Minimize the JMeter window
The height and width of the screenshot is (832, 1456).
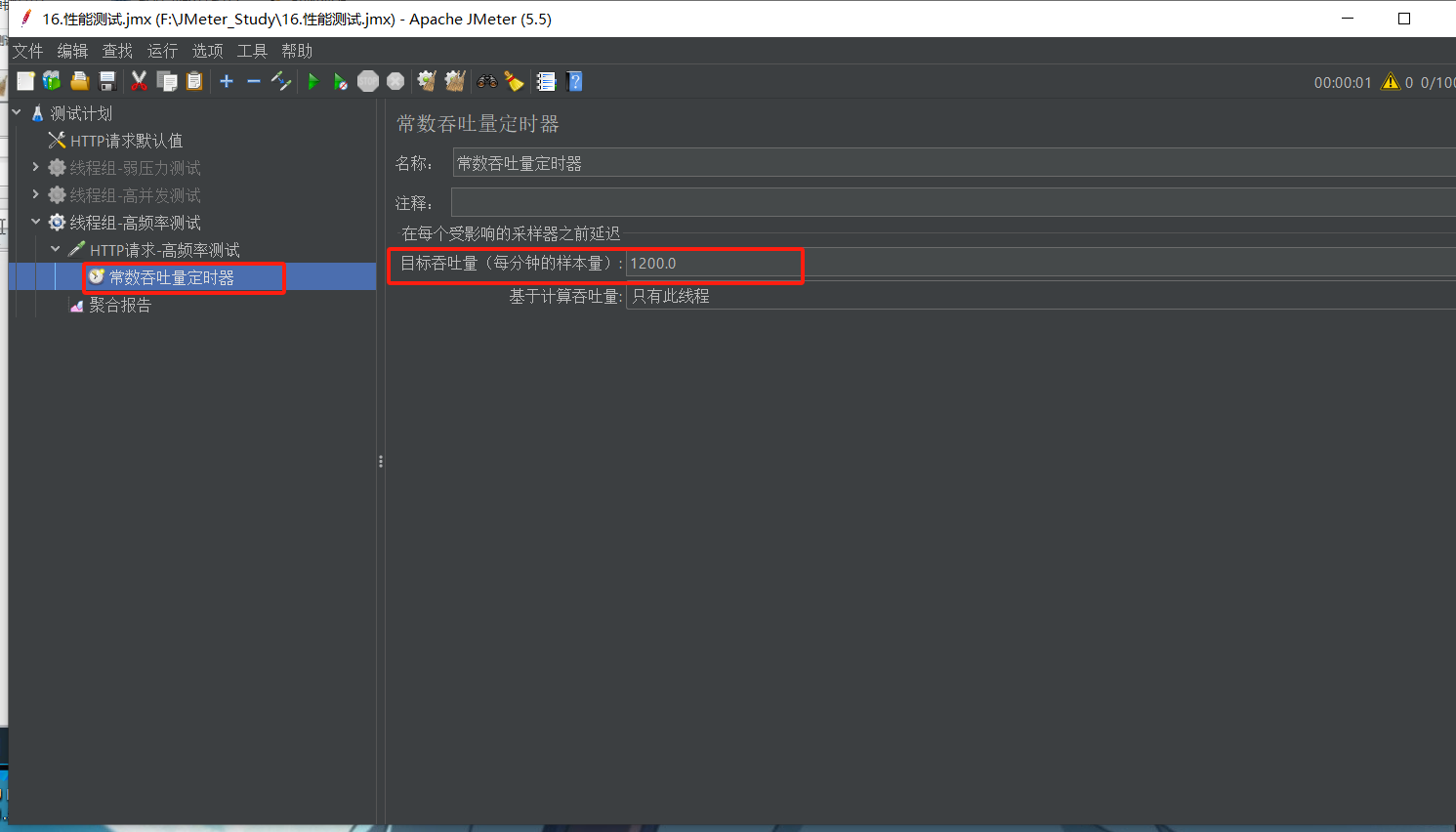[x=1348, y=19]
